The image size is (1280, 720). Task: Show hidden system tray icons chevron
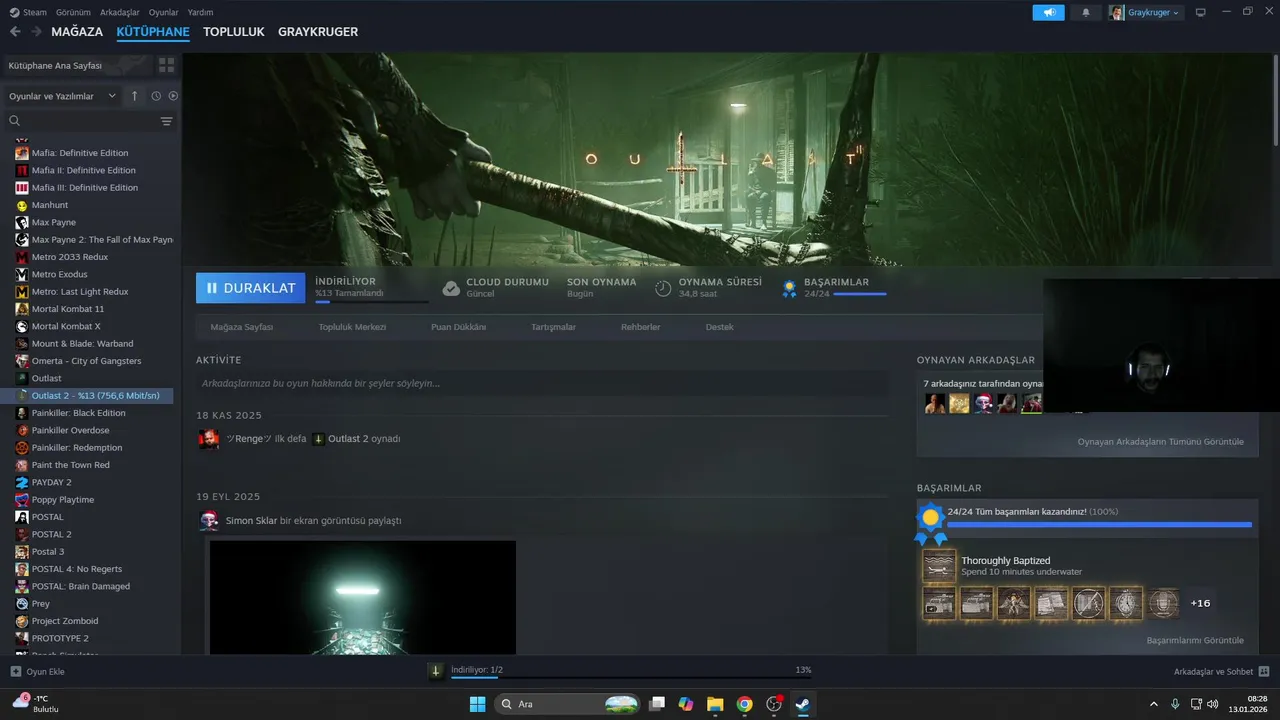point(1154,704)
